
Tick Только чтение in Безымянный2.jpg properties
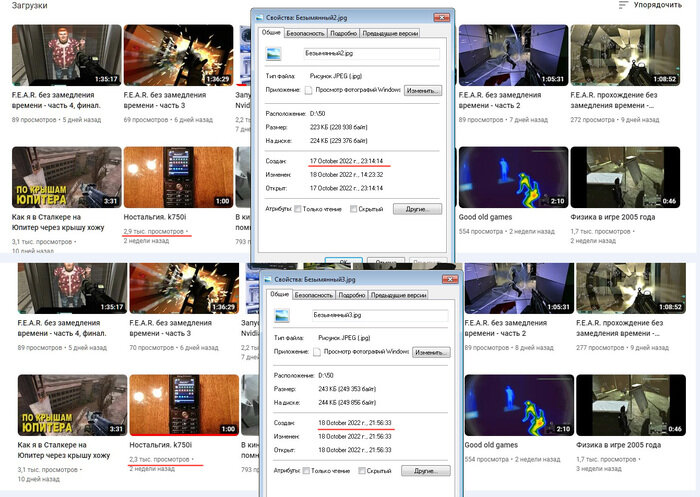pyautogui.click(x=298, y=209)
